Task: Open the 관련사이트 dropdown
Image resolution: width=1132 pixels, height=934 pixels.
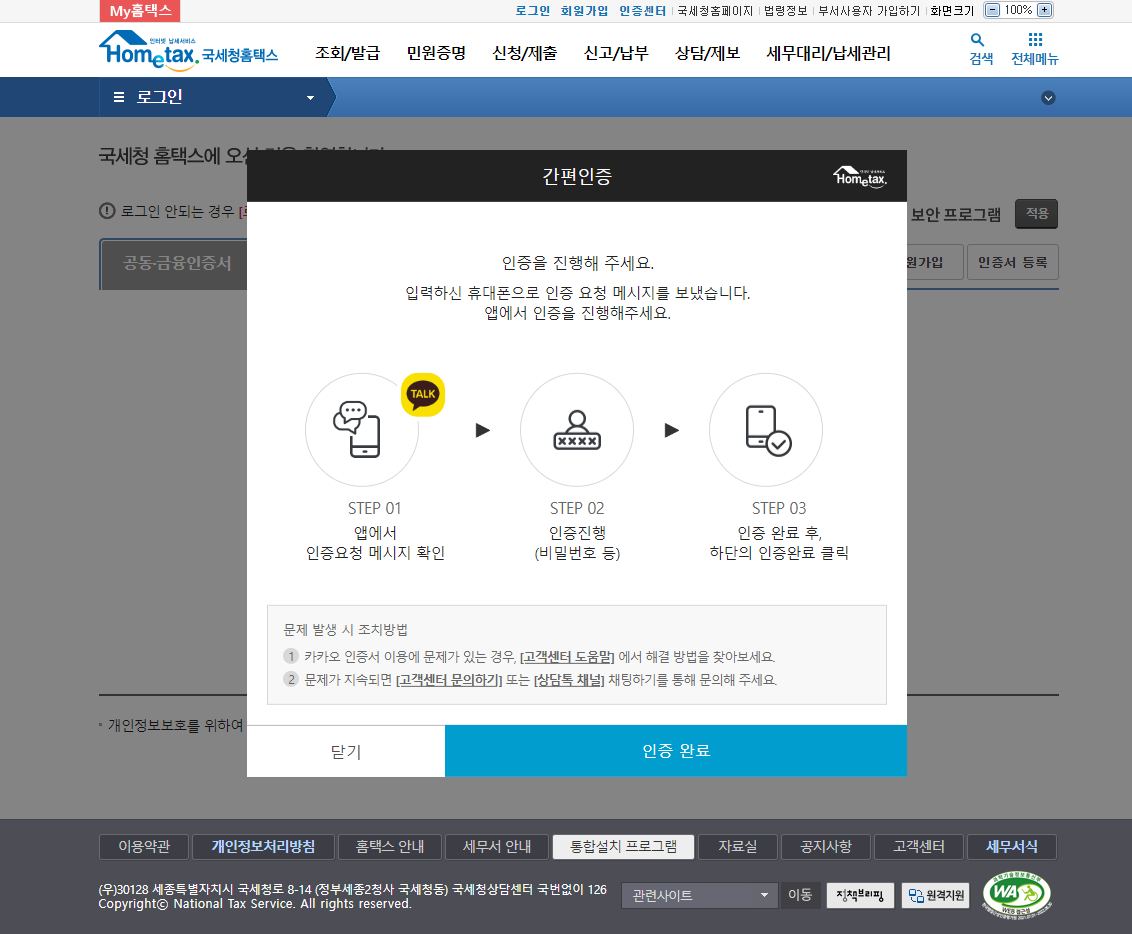Action: (x=698, y=895)
